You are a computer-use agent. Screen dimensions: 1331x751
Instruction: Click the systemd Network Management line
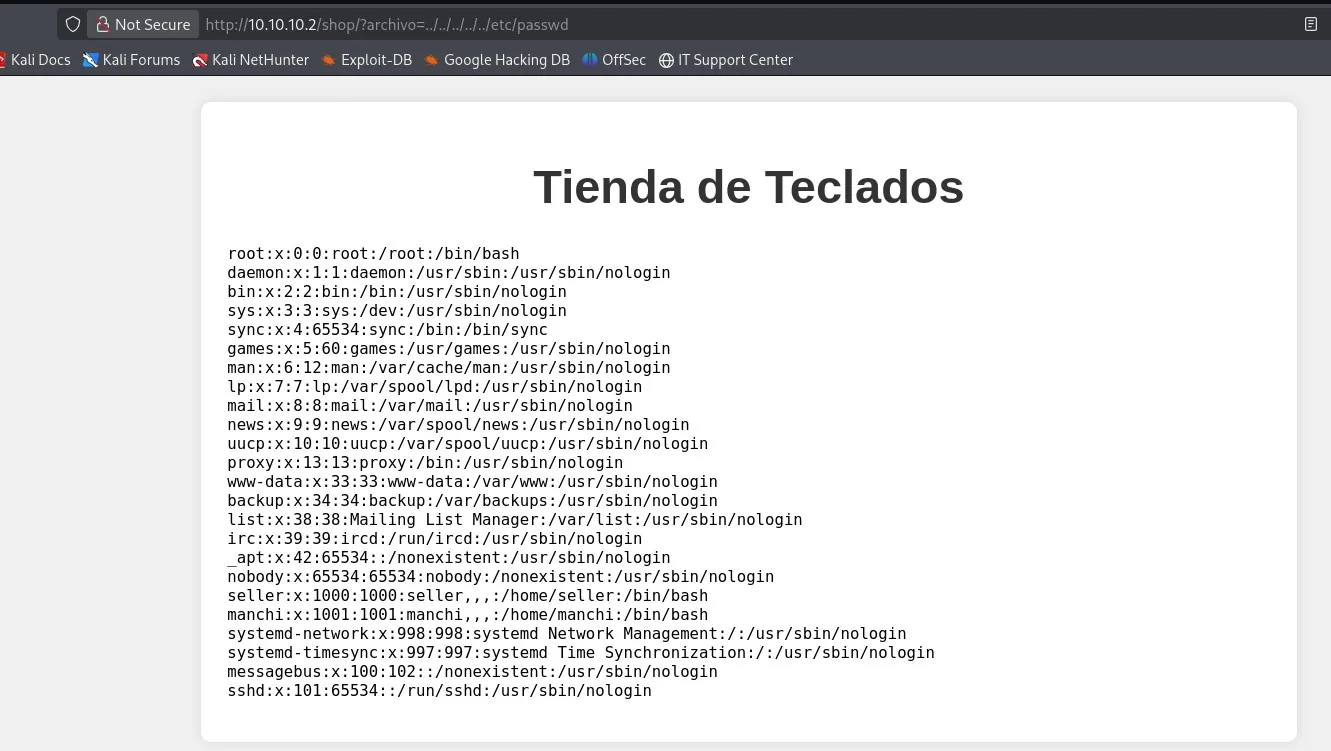point(567,634)
